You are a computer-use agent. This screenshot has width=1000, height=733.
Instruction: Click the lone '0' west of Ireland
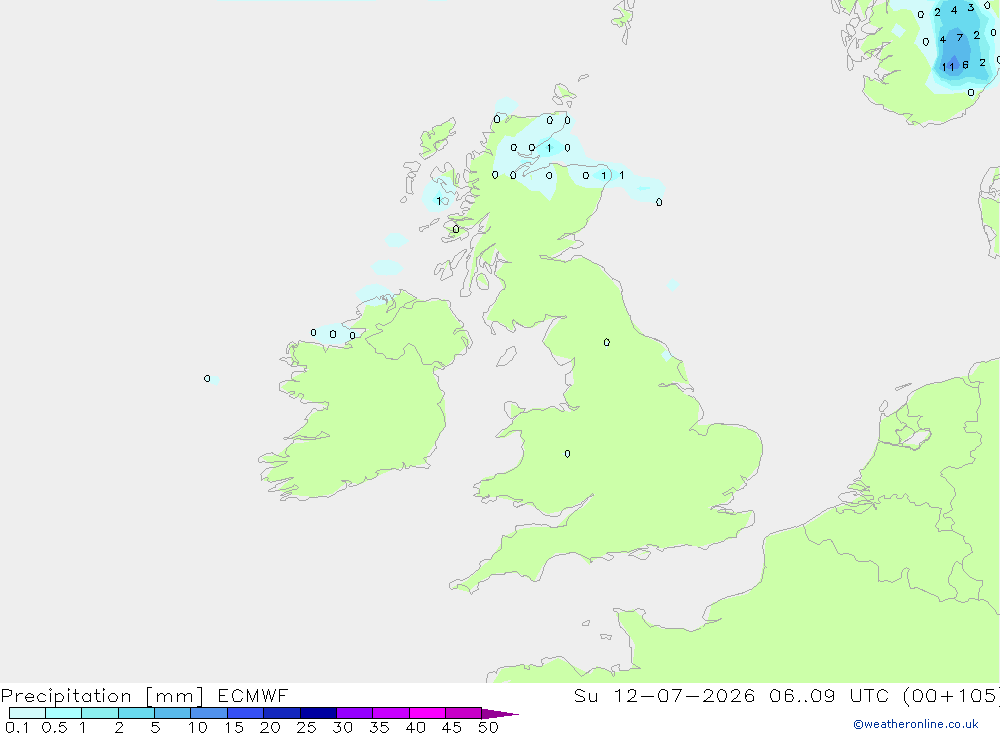point(207,378)
